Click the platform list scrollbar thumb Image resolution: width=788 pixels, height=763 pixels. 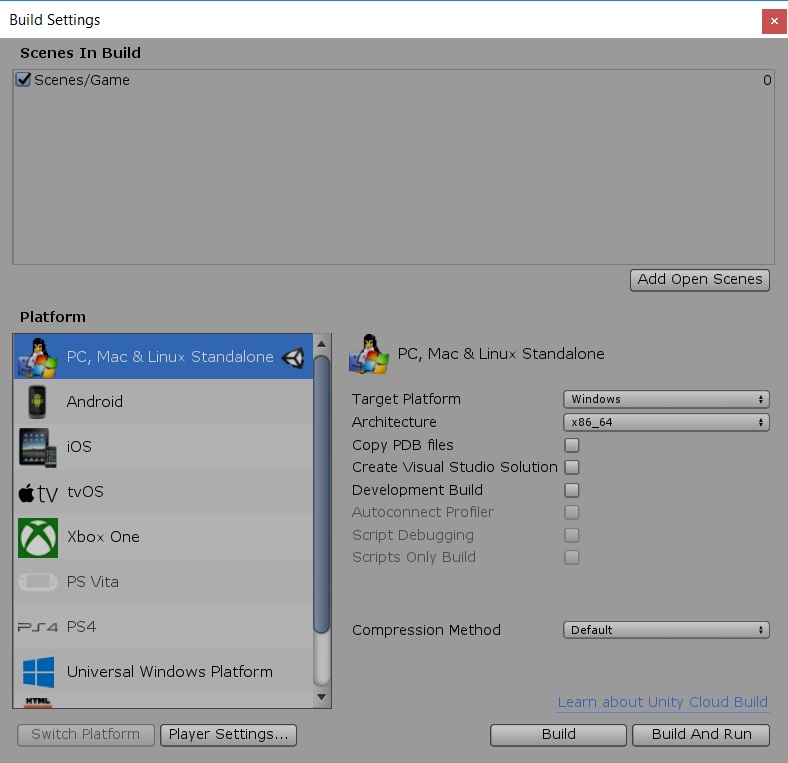pyautogui.click(x=322, y=494)
